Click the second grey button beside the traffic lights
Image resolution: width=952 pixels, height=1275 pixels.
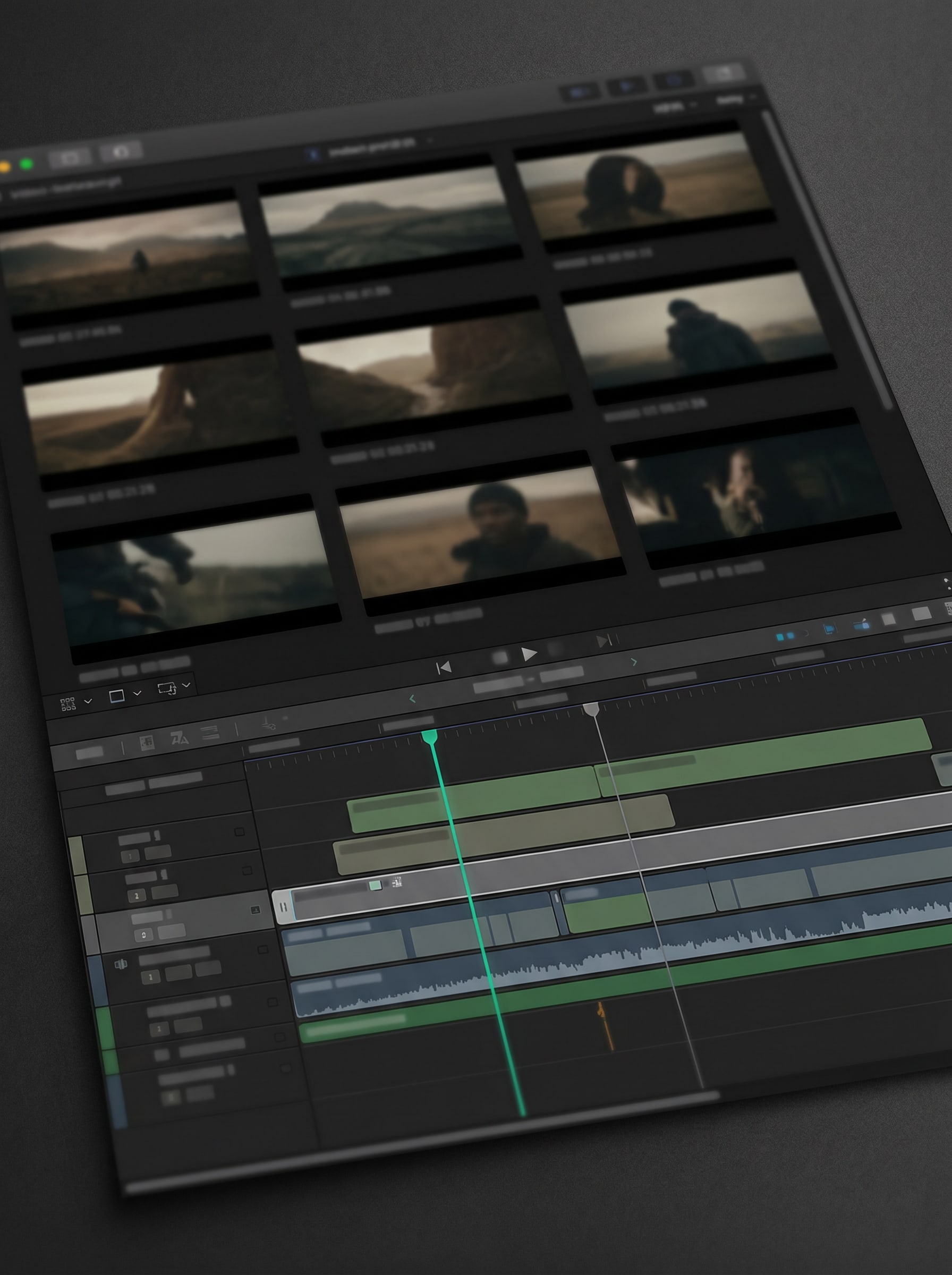click(x=121, y=151)
